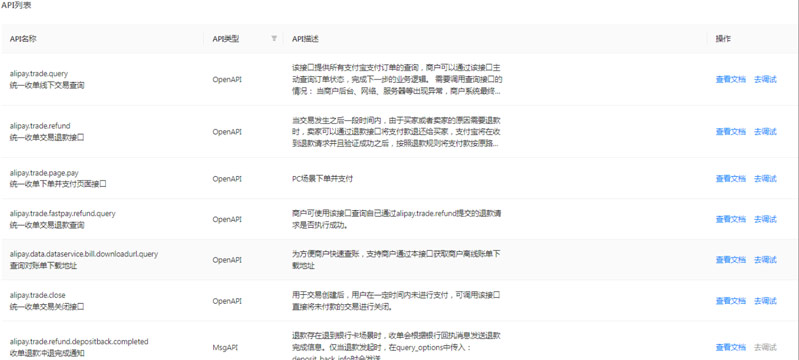The image size is (799, 360).
Task: Open 查看文档 for alipay.trade.page.pay
Action: (730, 178)
